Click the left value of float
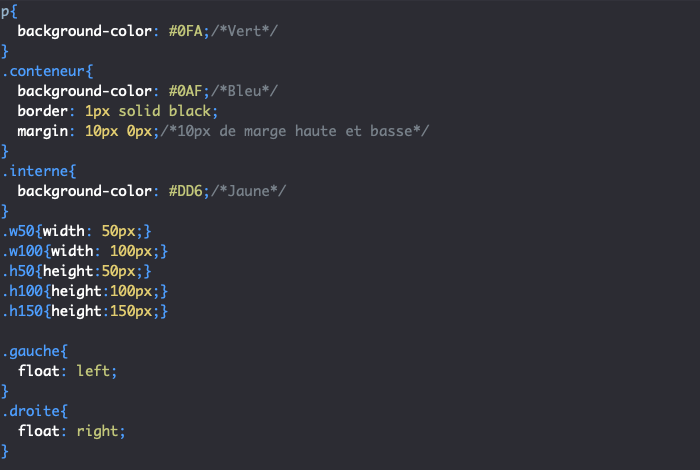Image resolution: width=700 pixels, height=470 pixels. tap(97, 371)
